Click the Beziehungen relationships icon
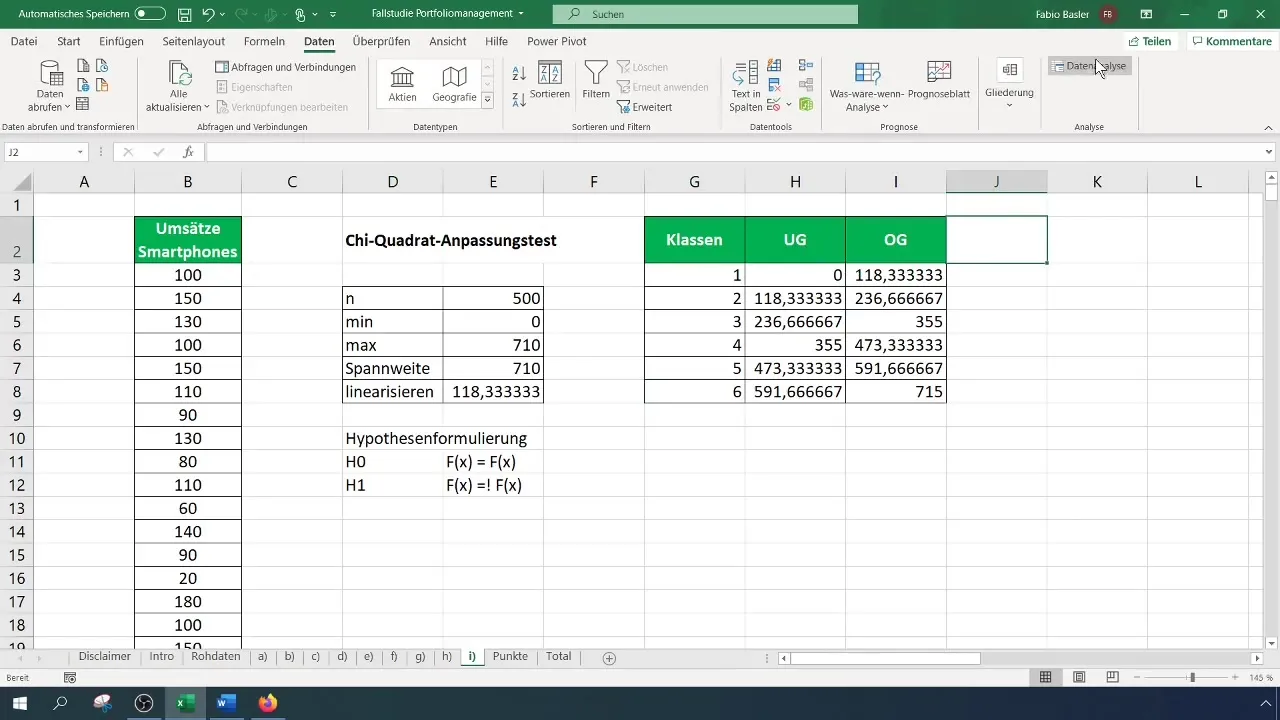1280x720 pixels. pyautogui.click(x=806, y=85)
